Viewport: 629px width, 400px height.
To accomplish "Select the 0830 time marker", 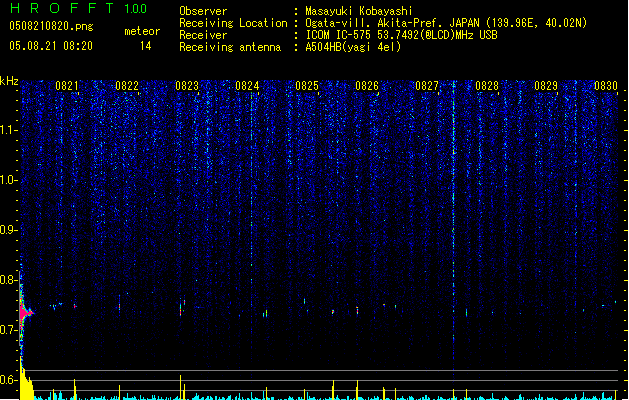I will point(606,86).
